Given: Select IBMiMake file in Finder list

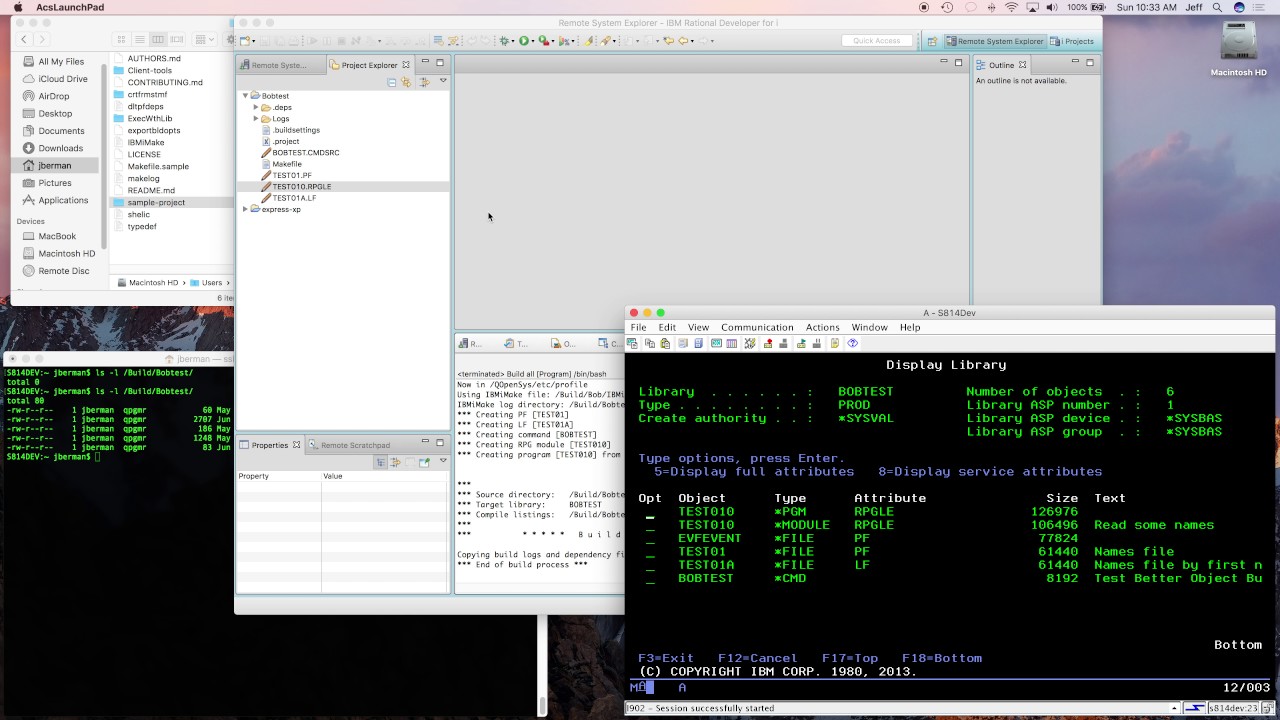Looking at the screenshot, I should pos(146,142).
